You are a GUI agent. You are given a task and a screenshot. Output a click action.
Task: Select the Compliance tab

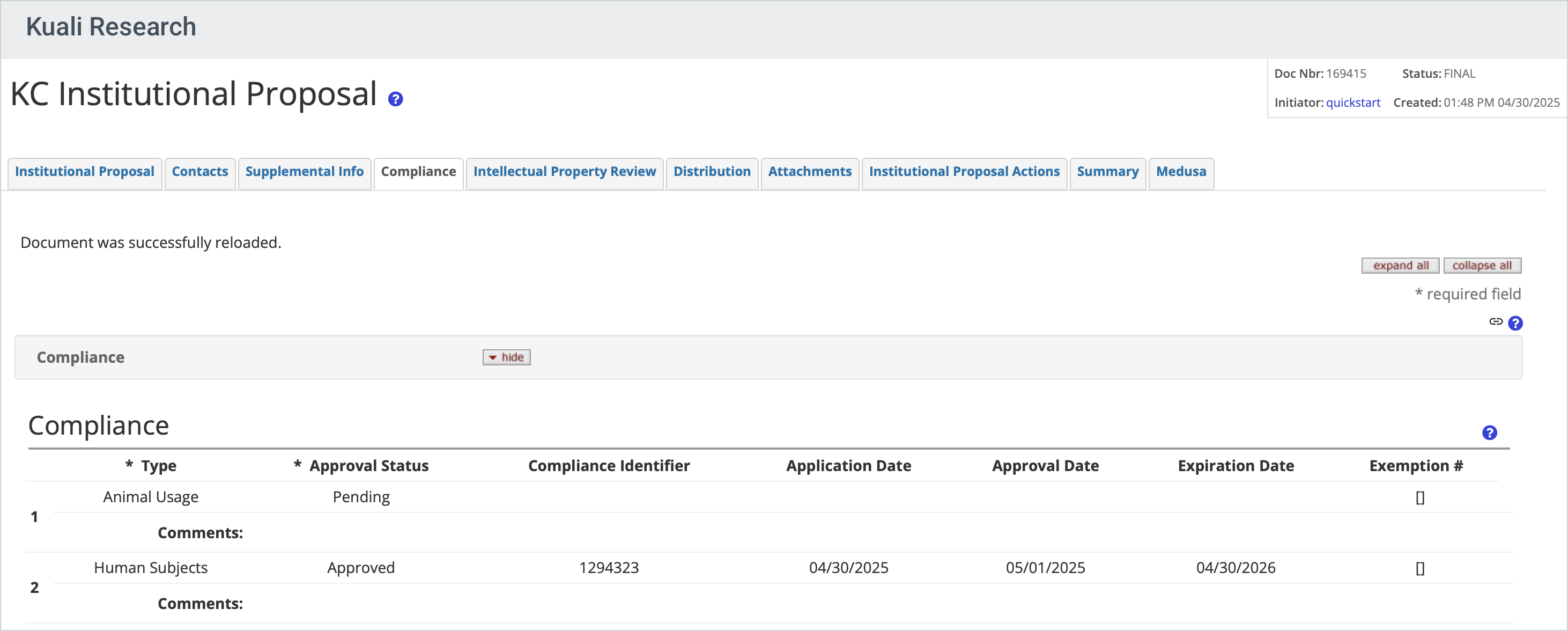click(x=418, y=172)
